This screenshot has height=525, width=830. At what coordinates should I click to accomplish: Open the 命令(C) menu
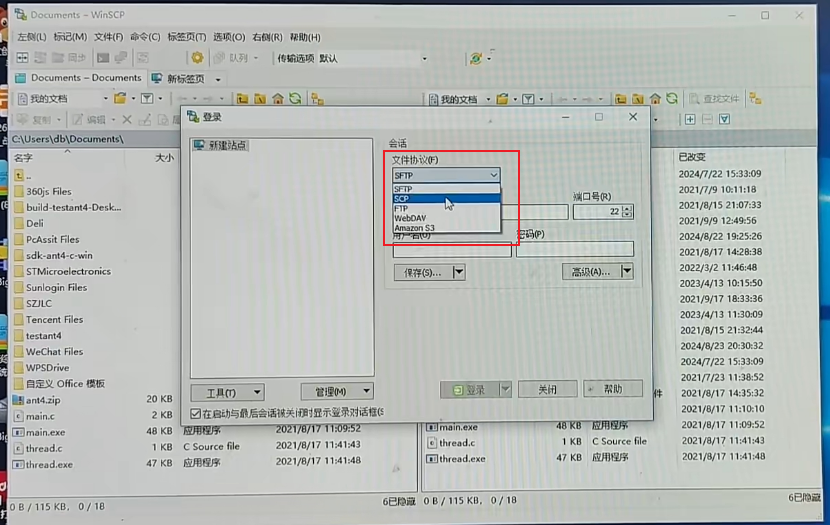click(x=145, y=37)
